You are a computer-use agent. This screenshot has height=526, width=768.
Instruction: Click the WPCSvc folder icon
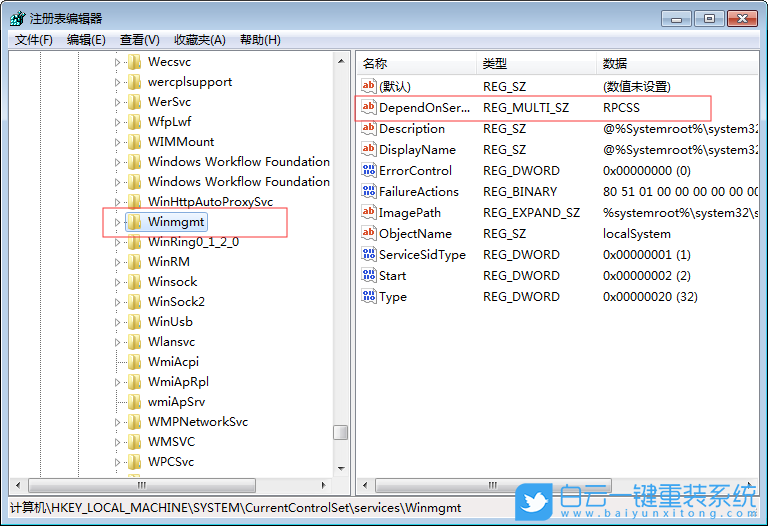click(134, 462)
